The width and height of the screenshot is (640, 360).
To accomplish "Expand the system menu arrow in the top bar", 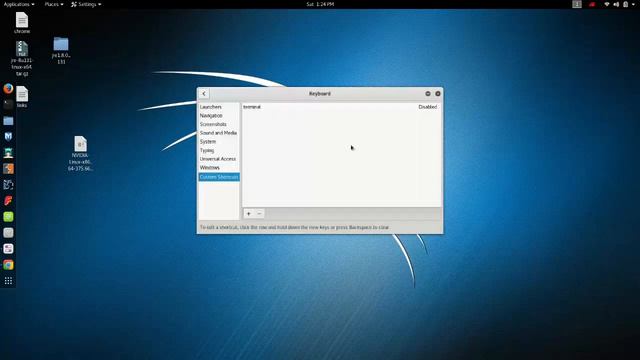I will 633,4.
